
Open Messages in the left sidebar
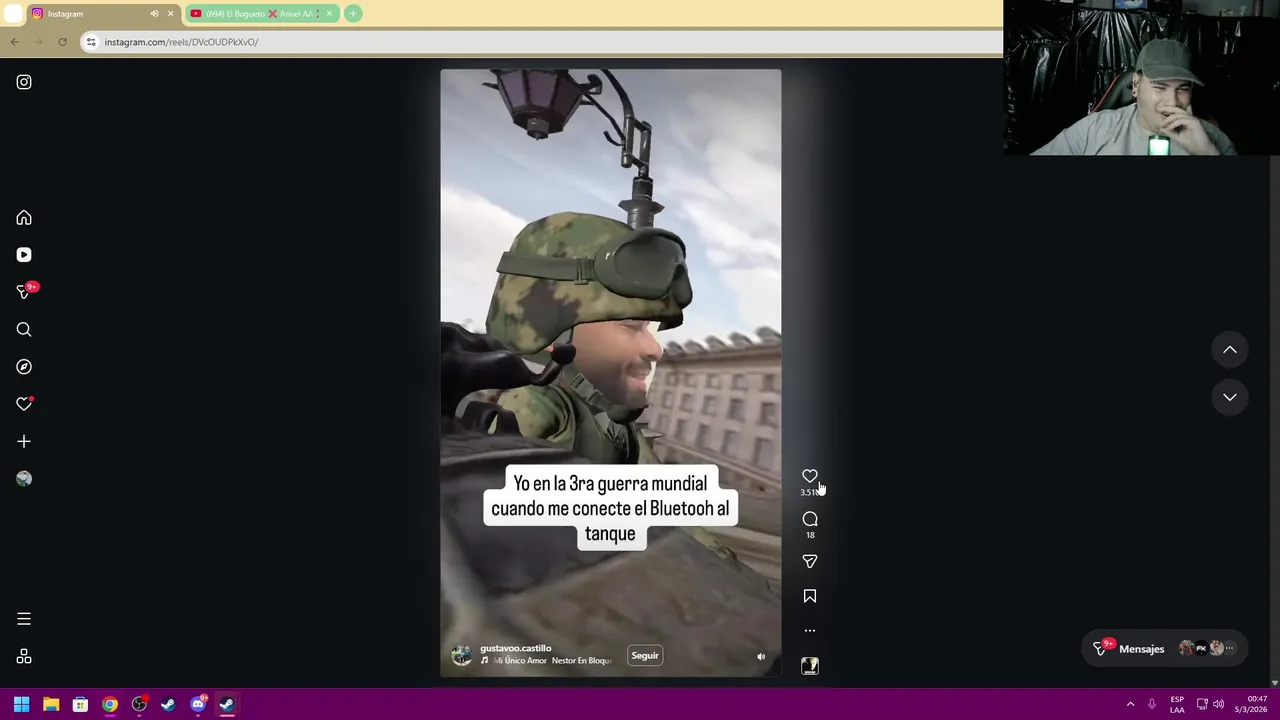[x=24, y=292]
